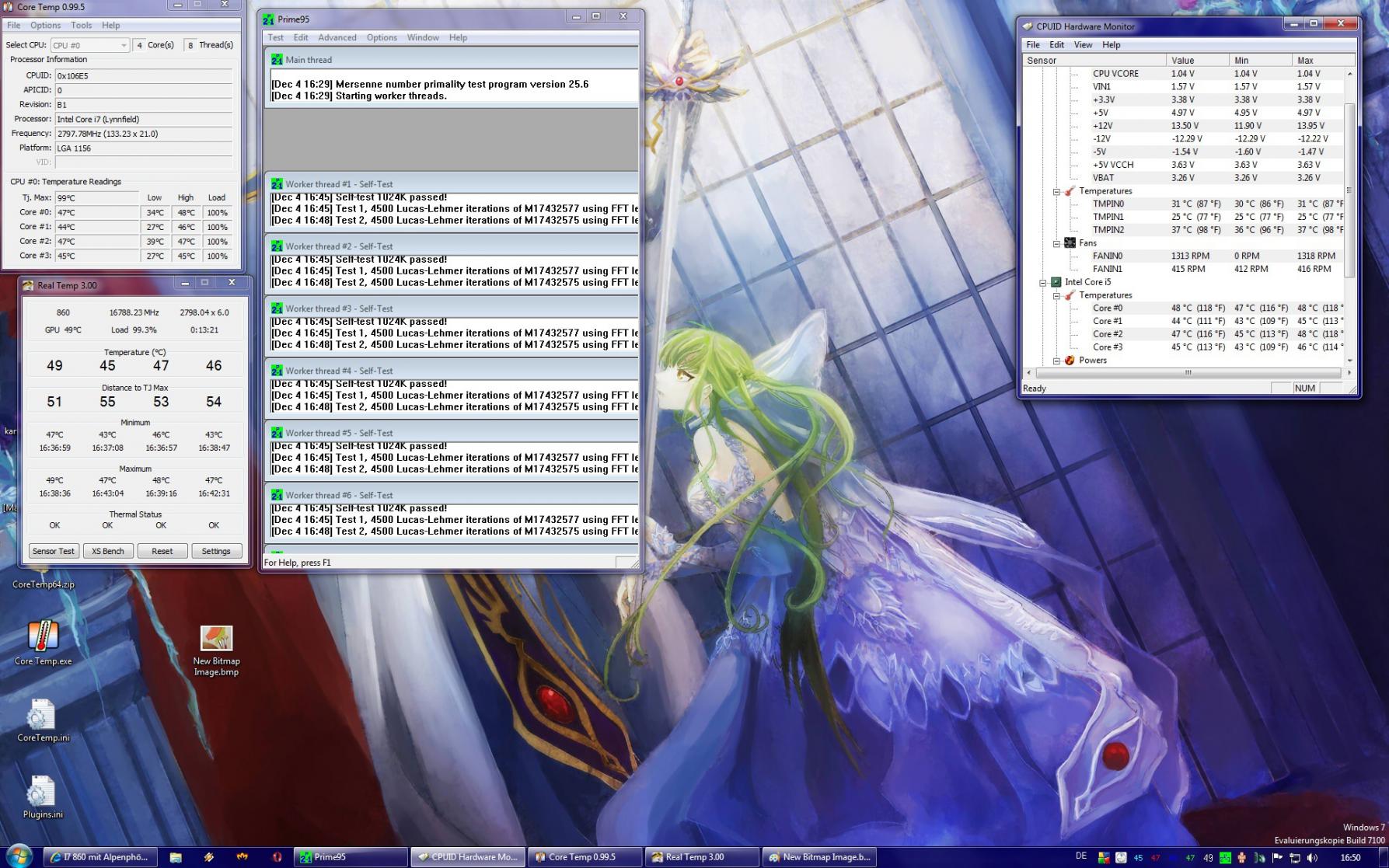1389x868 pixels.
Task: Open CoreTemp.ini desktop file
Action: pyautogui.click(x=43, y=721)
